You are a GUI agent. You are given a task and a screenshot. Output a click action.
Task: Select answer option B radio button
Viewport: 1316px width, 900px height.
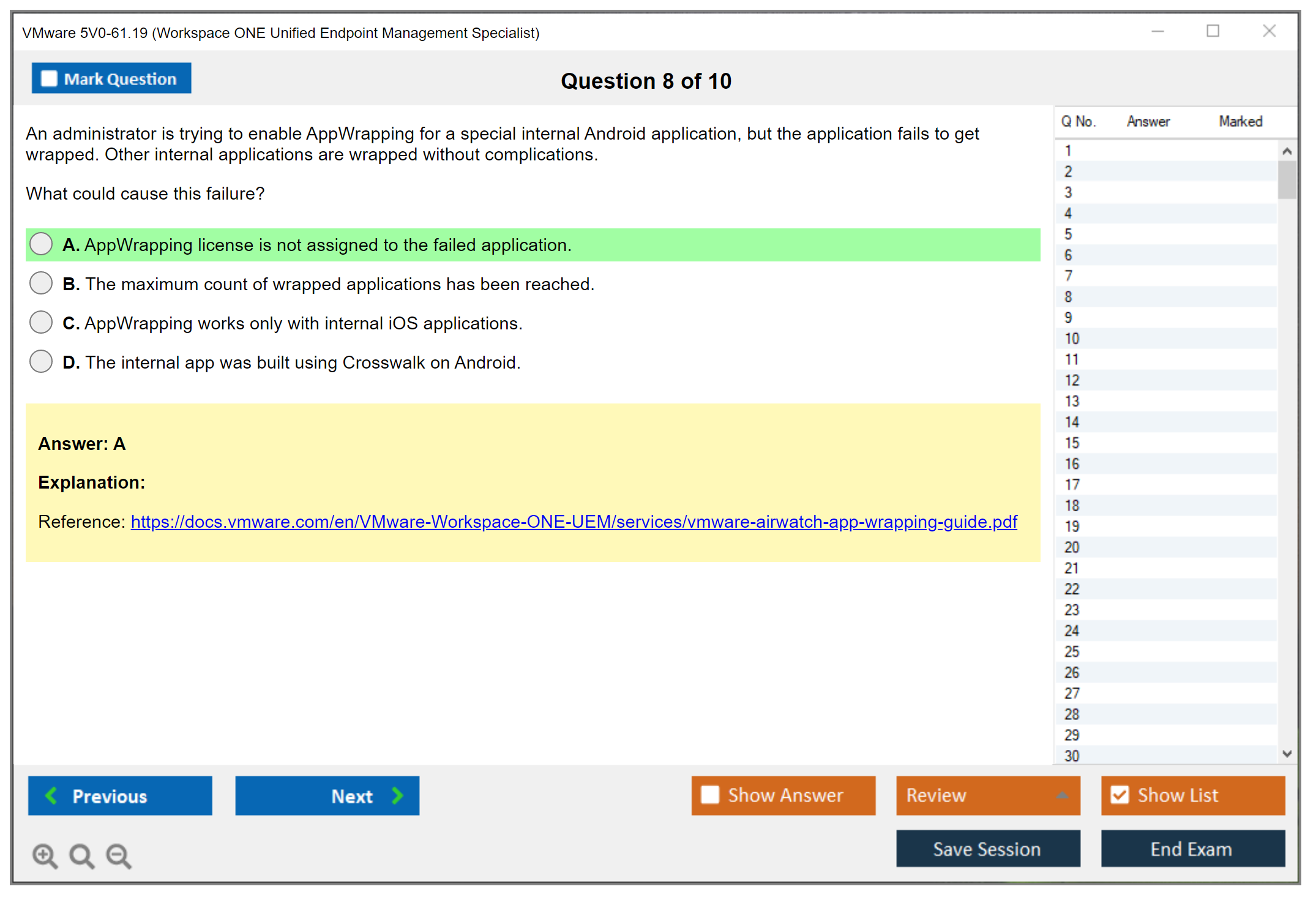(x=41, y=283)
